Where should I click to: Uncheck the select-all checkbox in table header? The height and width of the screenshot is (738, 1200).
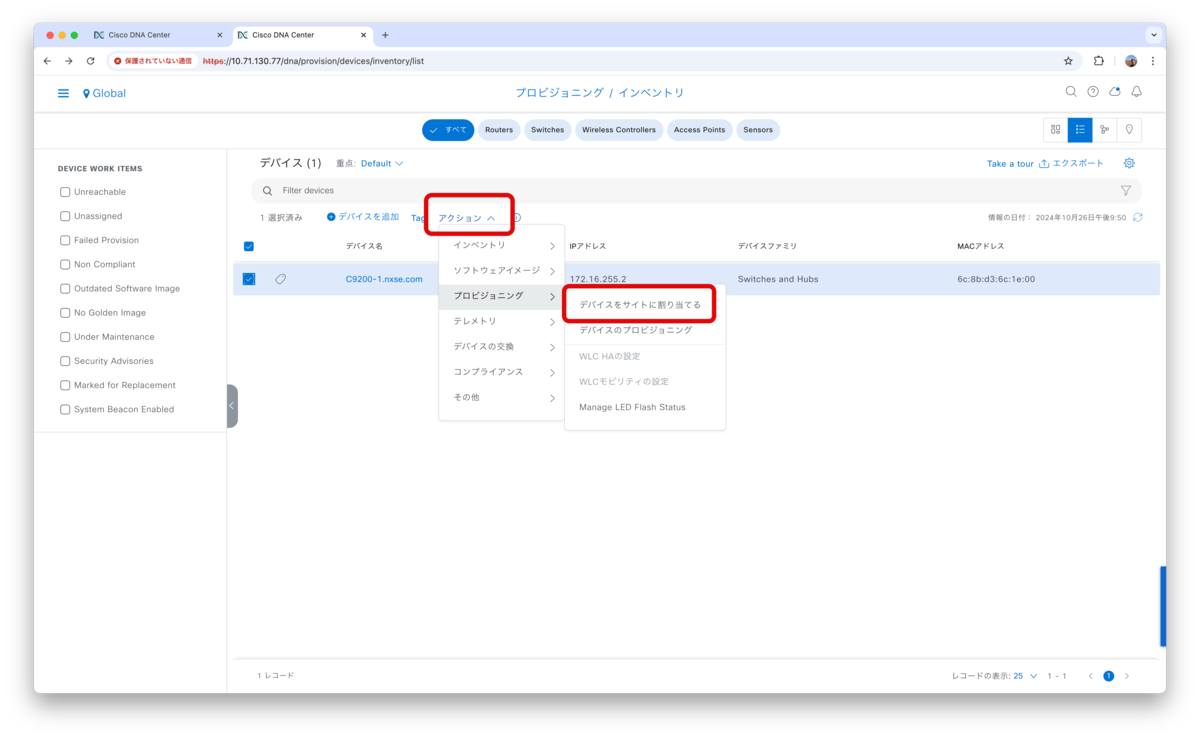(x=248, y=246)
